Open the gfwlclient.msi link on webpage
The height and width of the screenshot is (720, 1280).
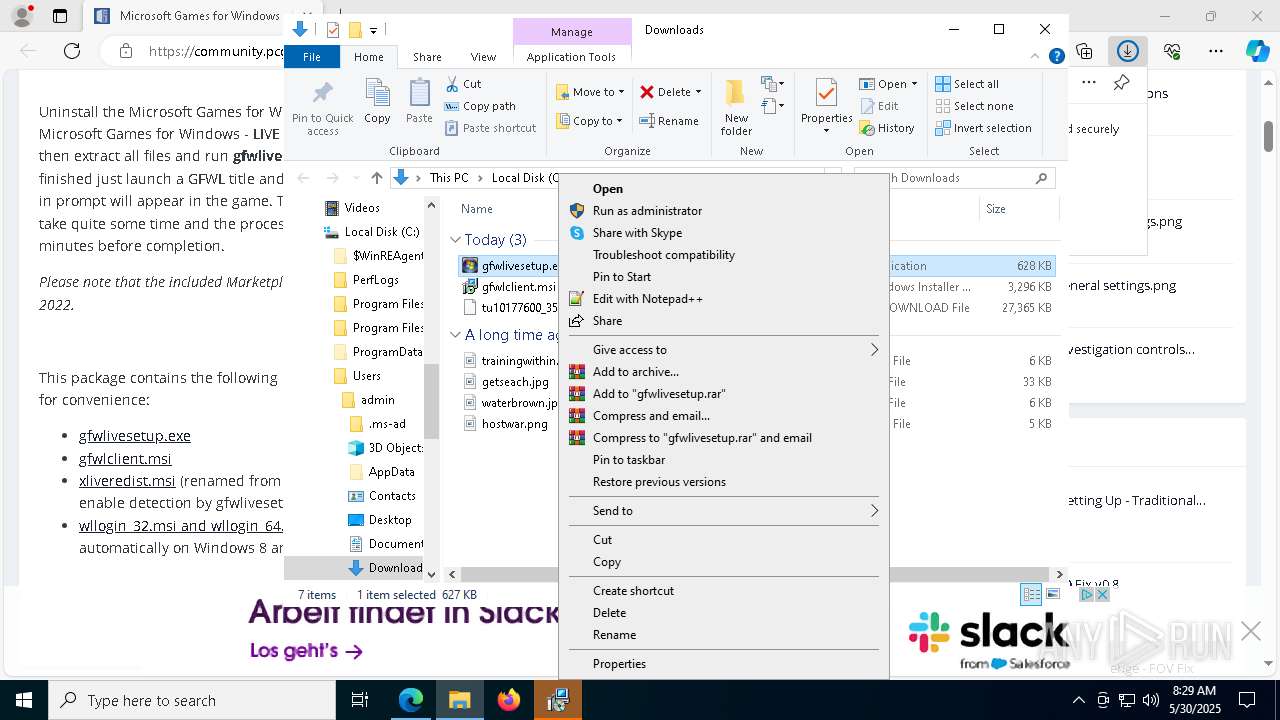point(125,458)
